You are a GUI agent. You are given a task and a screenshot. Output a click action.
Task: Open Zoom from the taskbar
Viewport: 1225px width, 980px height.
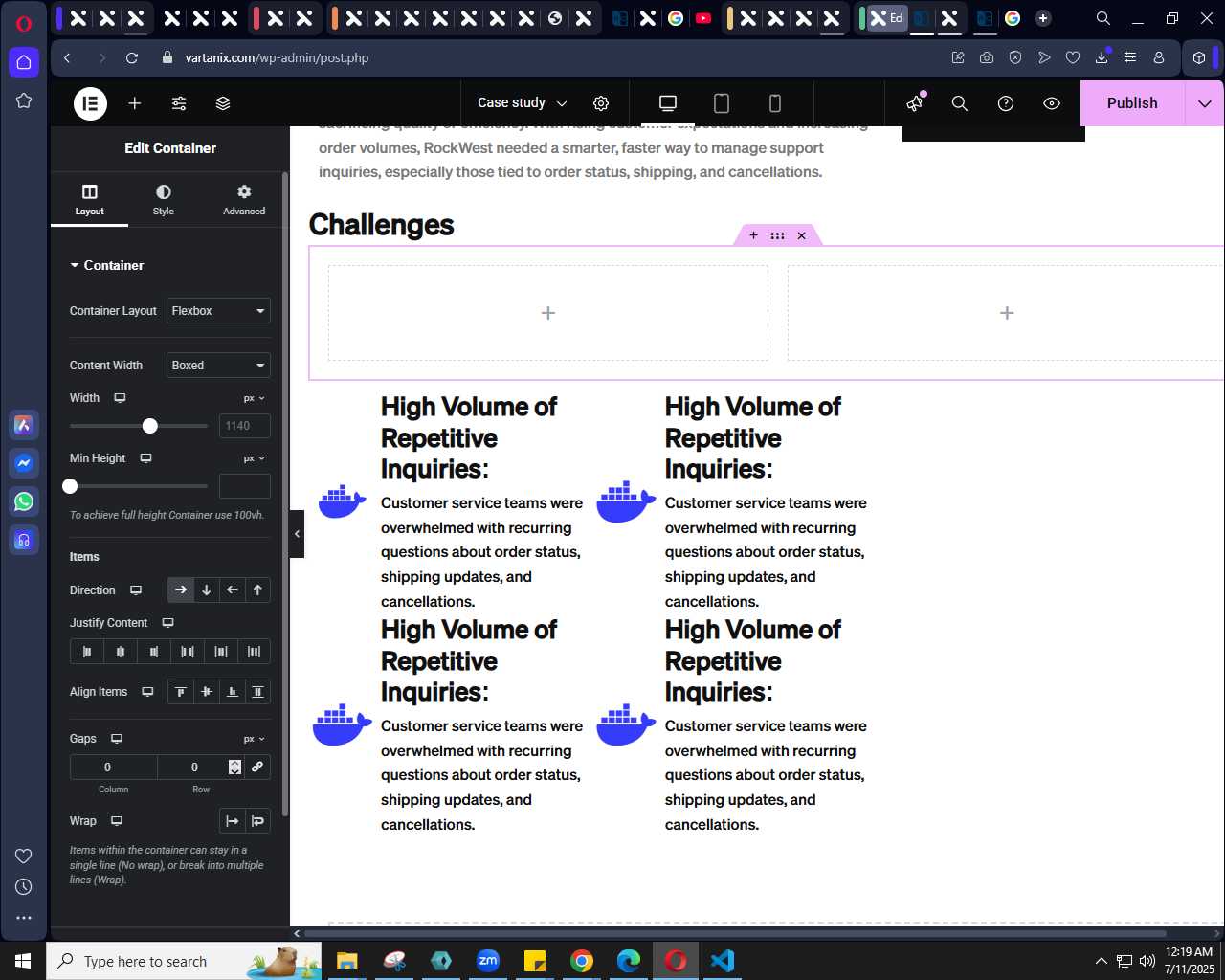tap(488, 961)
